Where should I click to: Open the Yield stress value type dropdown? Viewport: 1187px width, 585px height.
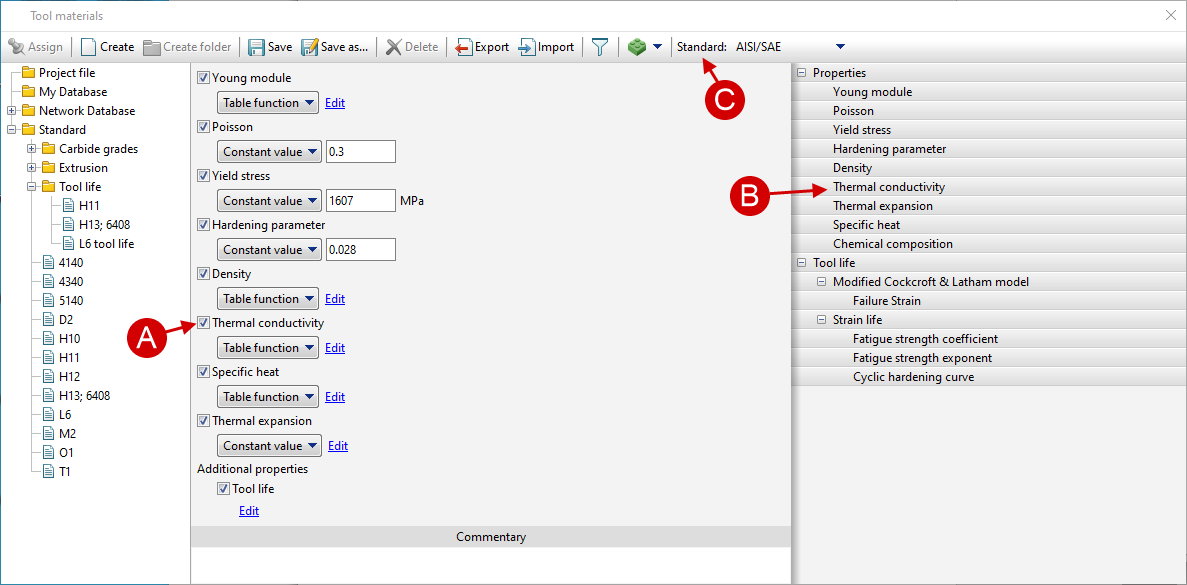(268, 200)
